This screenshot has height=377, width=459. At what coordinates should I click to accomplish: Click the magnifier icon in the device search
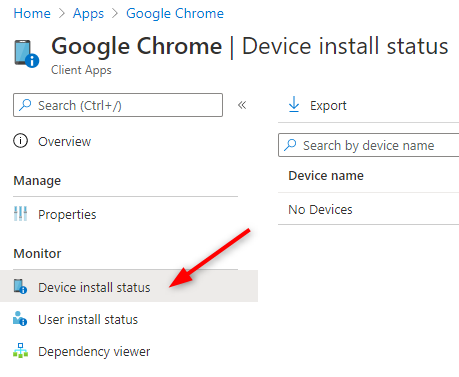(x=290, y=145)
